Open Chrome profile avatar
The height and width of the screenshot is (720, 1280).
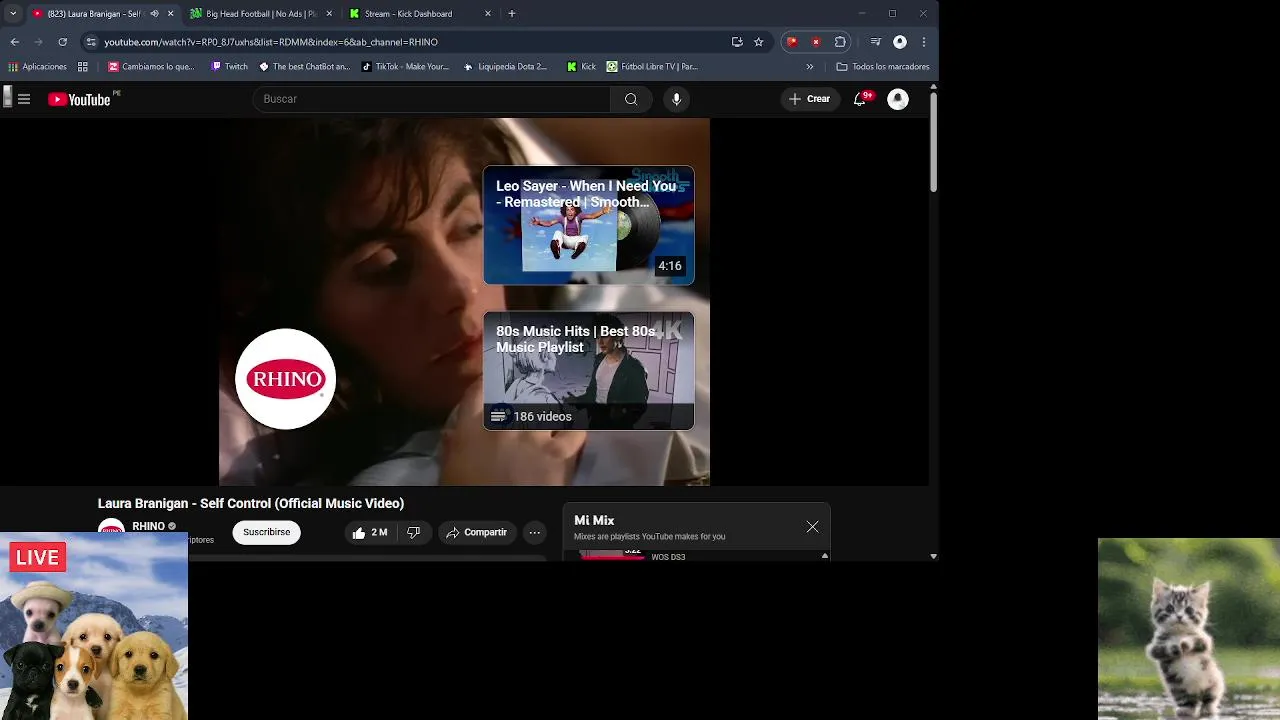900,42
